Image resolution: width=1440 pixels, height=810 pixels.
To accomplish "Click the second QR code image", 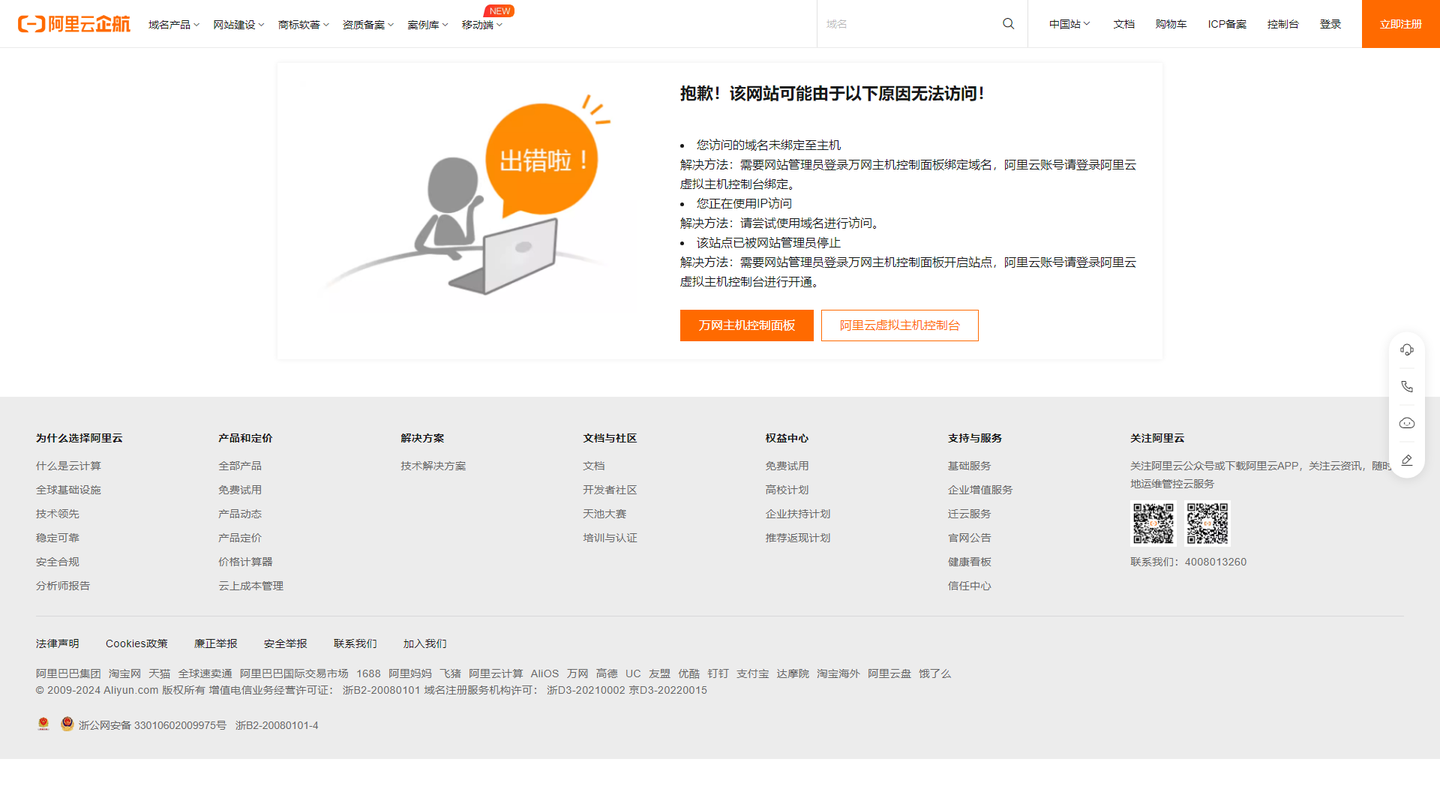I will tap(1207, 523).
